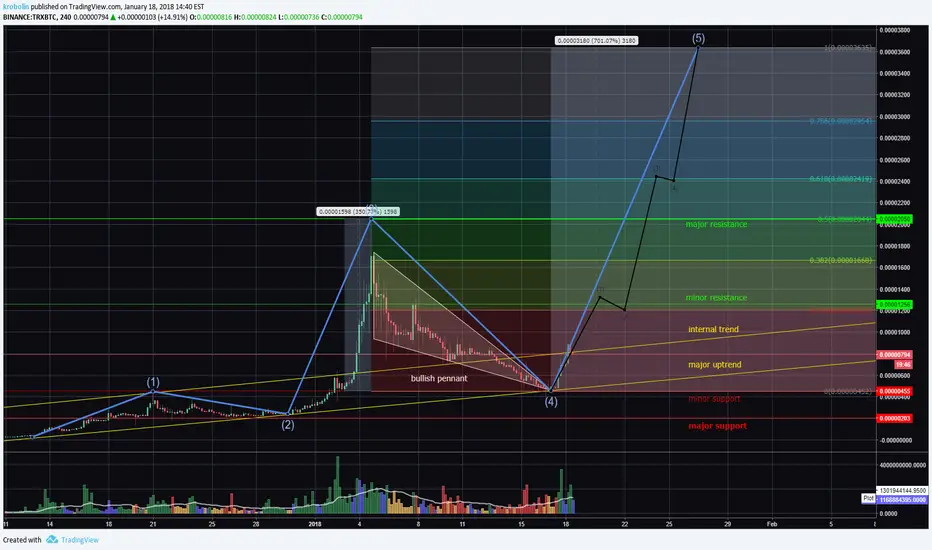
Task: Click the 22 date axis label
Action: point(625,524)
